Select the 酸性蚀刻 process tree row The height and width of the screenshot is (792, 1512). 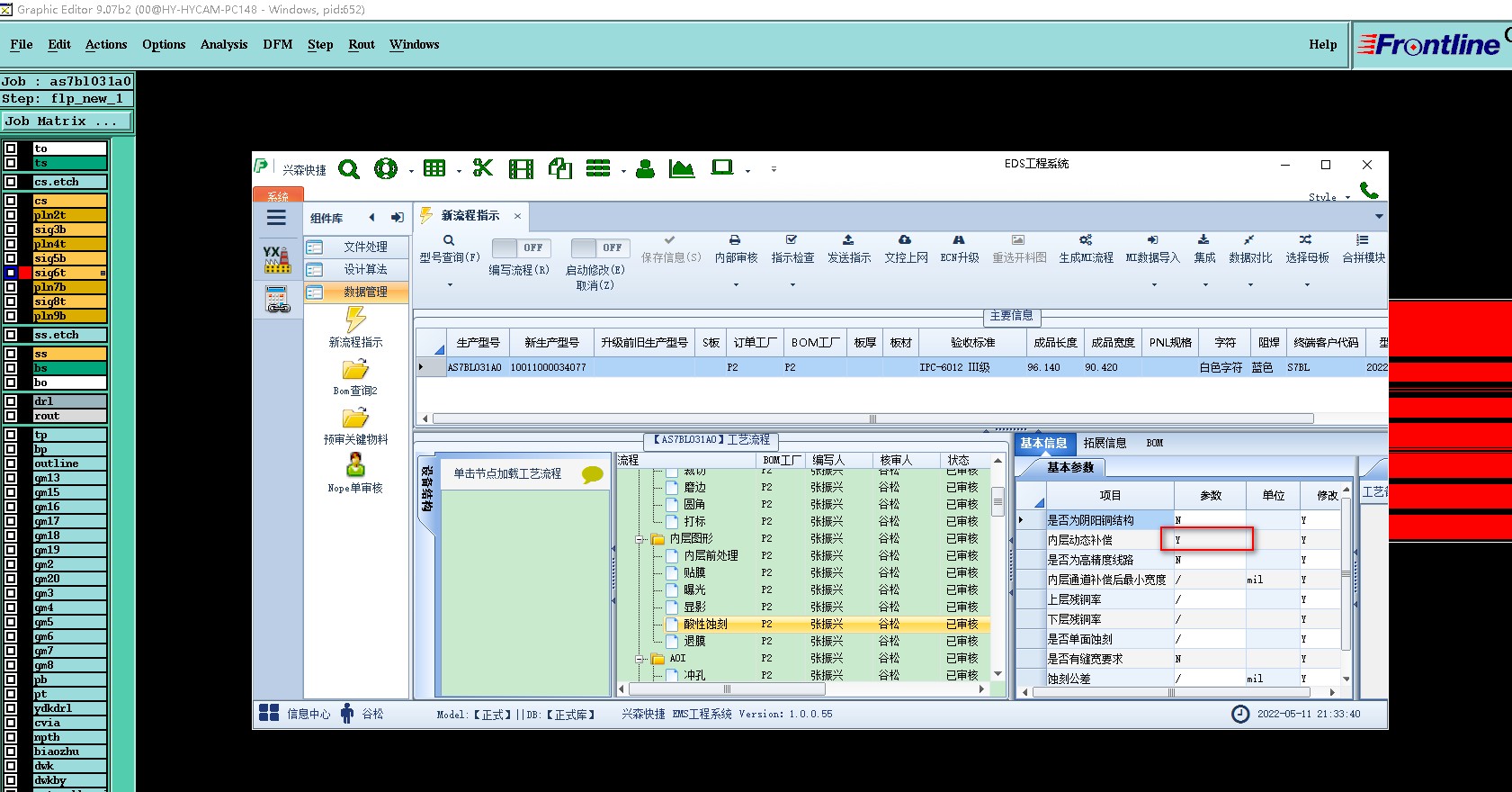pyautogui.click(x=803, y=624)
